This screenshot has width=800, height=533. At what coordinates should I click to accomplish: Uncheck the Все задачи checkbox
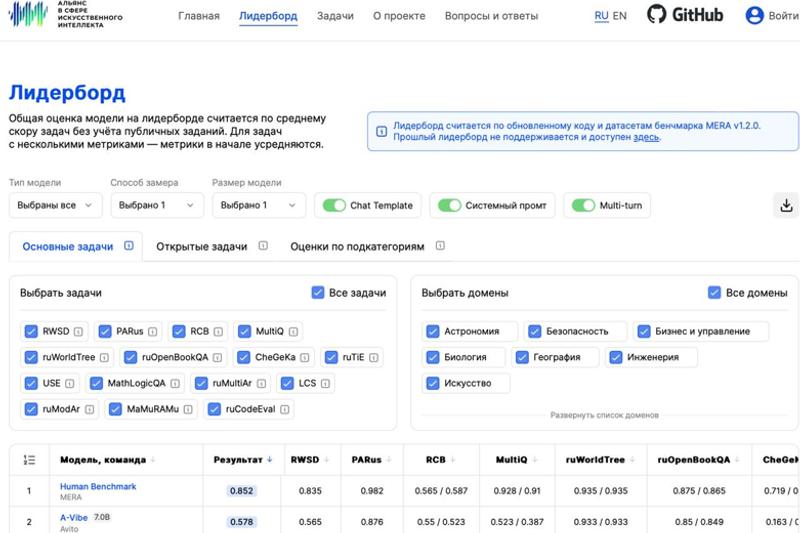tap(318, 293)
